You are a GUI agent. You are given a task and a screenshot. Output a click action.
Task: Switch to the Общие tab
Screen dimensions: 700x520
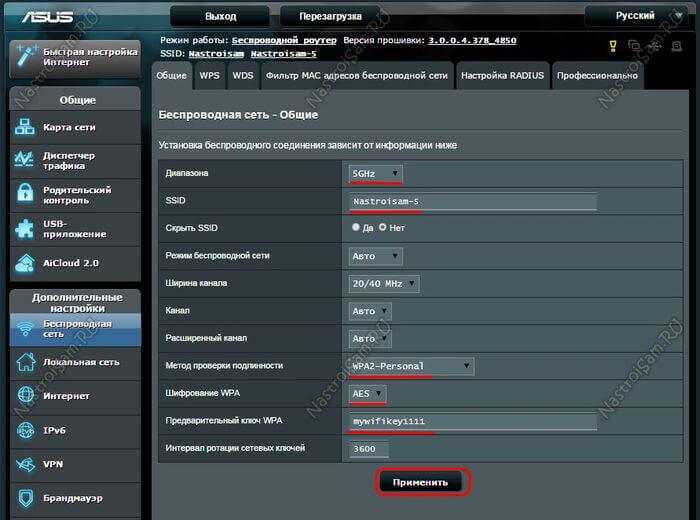pyautogui.click(x=171, y=75)
